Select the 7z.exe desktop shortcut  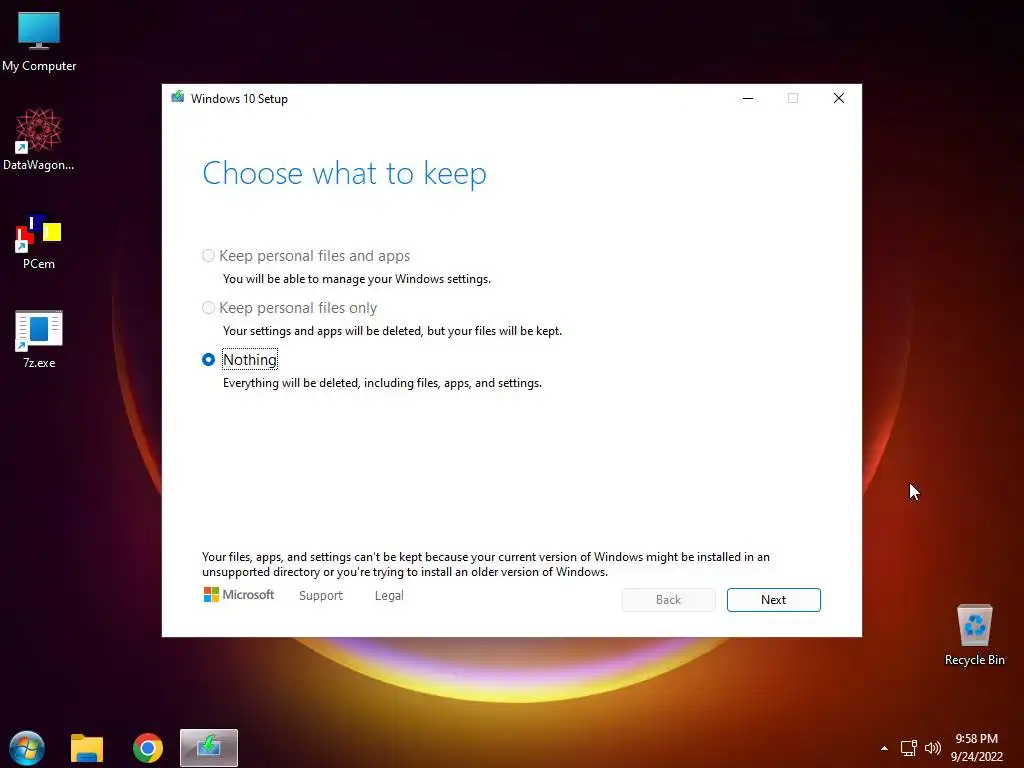39,340
